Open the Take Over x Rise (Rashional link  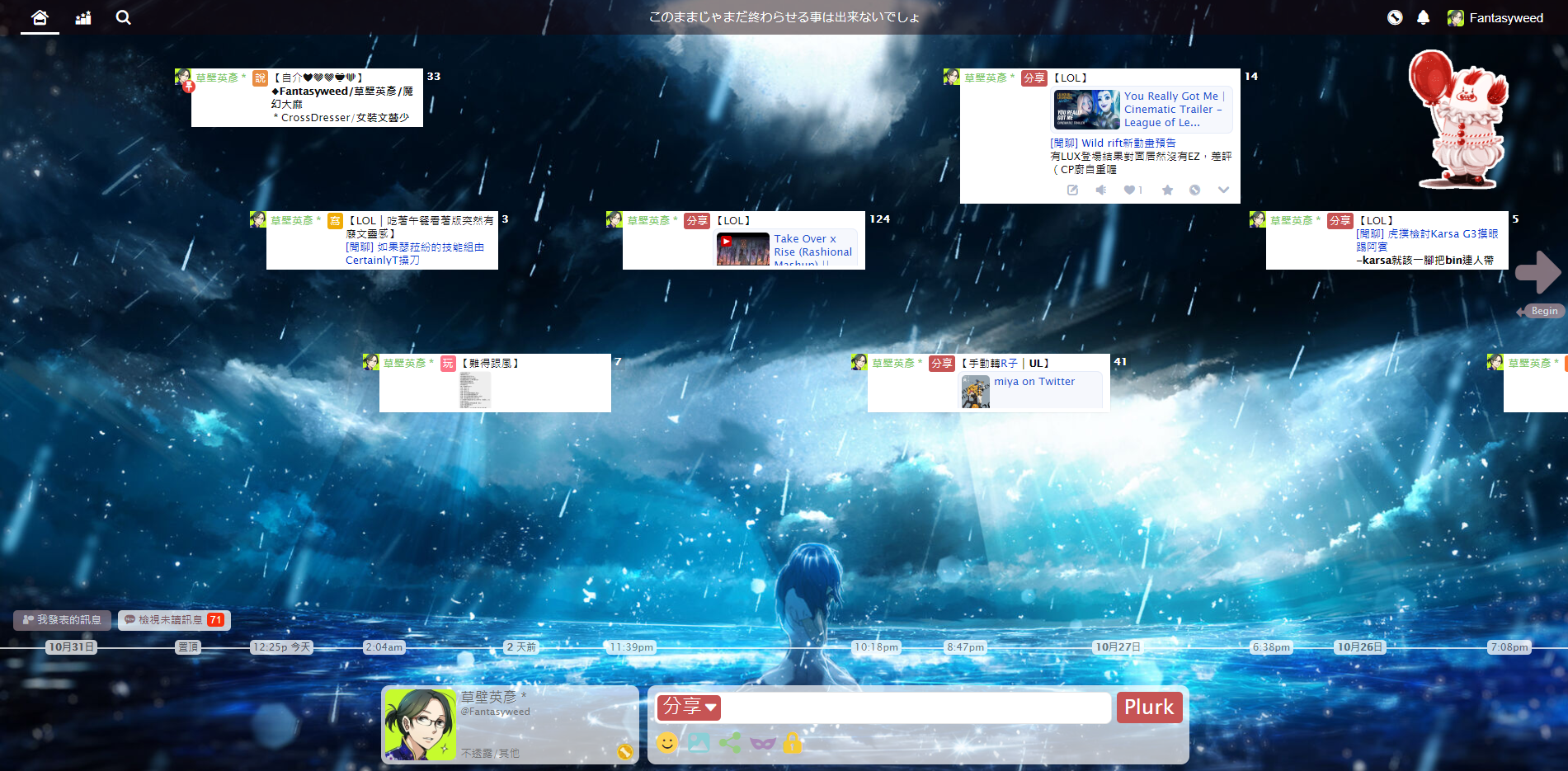813,251
